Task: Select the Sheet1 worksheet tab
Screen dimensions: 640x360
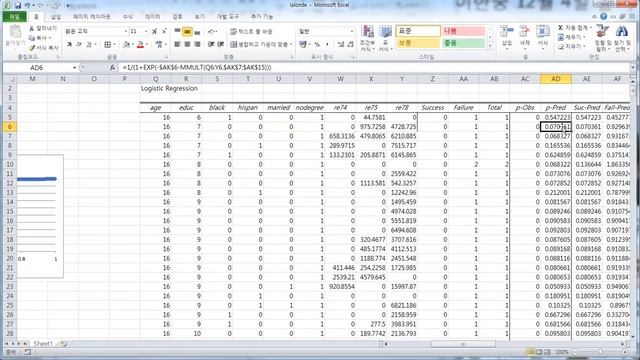Action: (x=43, y=344)
